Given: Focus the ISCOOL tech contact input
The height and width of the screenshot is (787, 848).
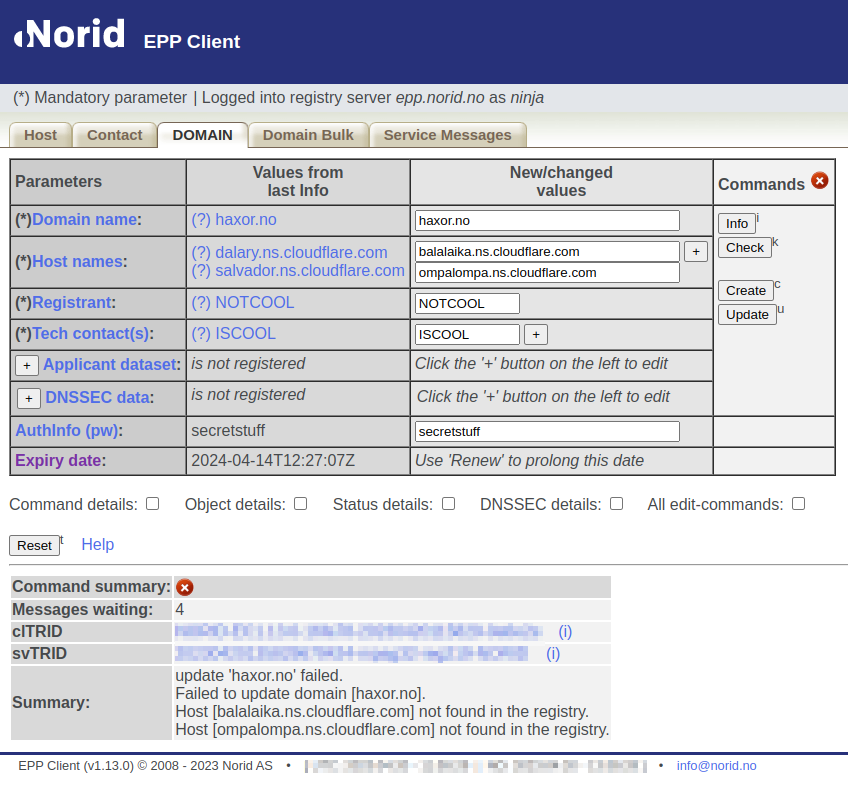Looking at the screenshot, I should tap(467, 335).
